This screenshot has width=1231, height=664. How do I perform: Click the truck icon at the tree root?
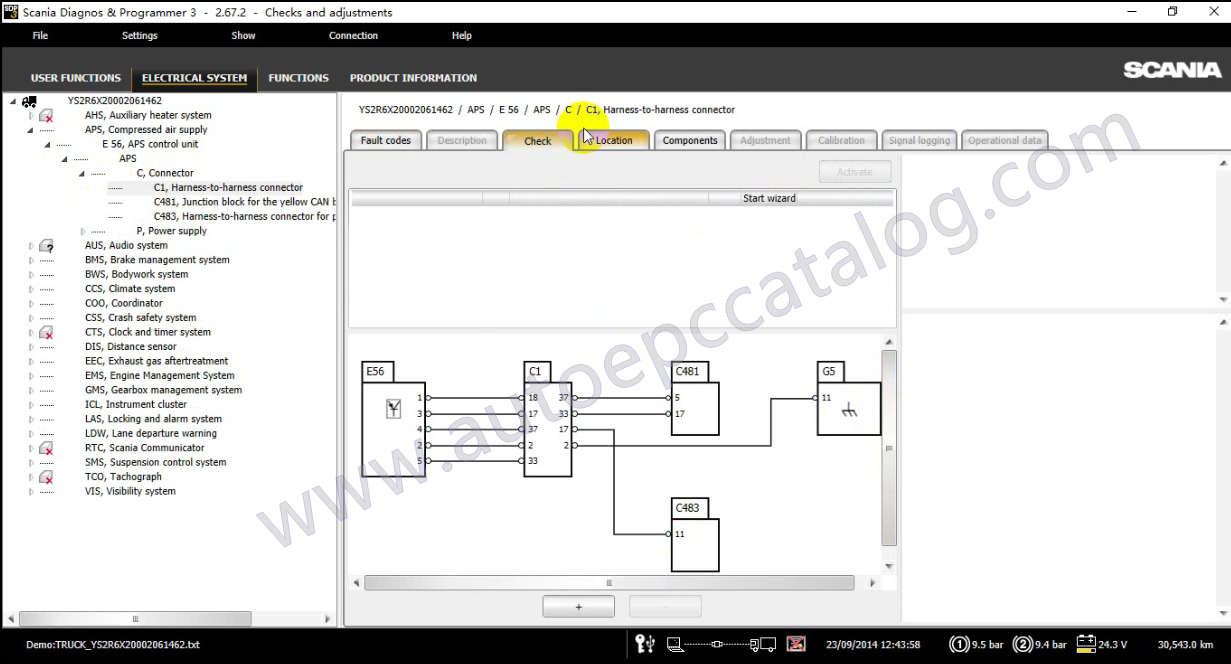coord(29,101)
